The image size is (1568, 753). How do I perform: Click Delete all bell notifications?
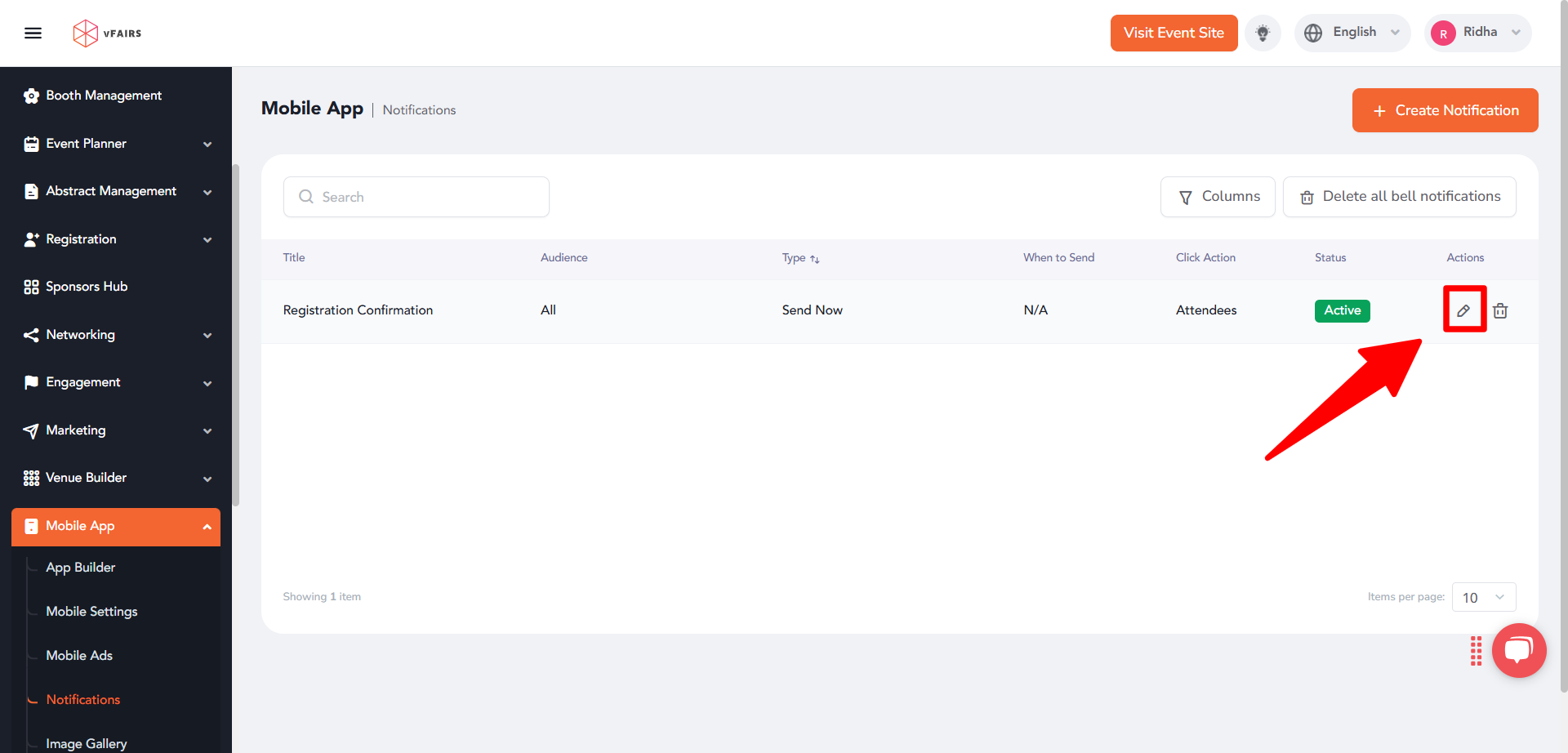(1399, 197)
